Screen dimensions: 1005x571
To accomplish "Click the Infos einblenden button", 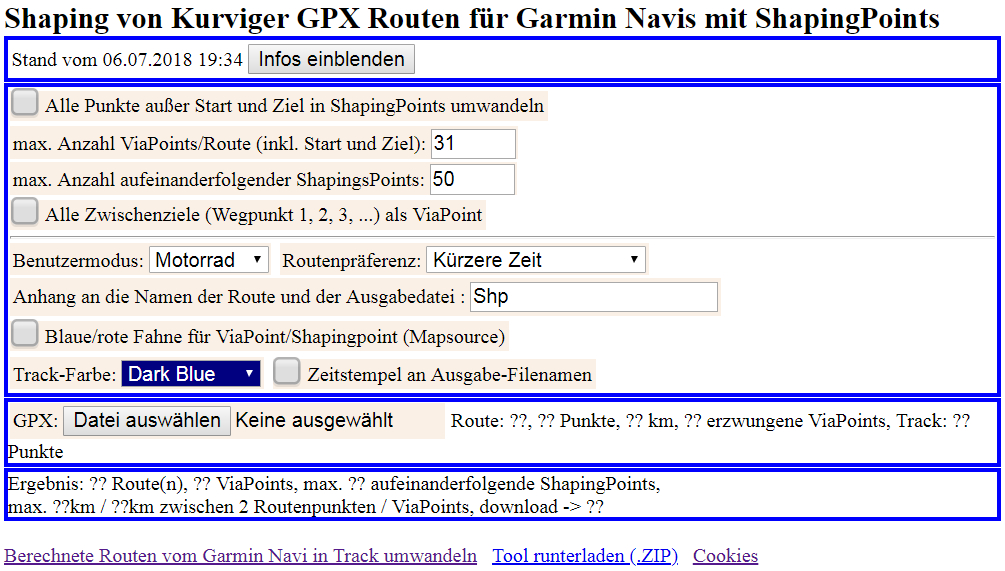I will (x=331, y=59).
